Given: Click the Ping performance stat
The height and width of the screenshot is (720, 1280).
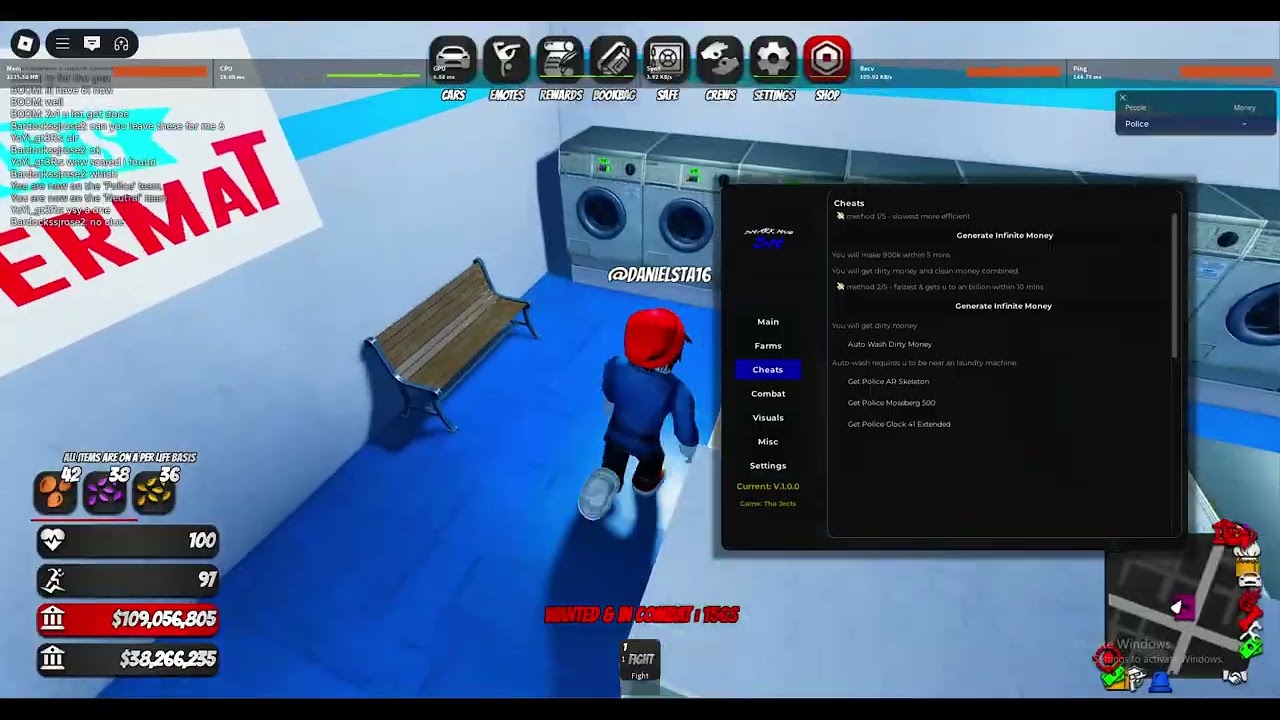Looking at the screenshot, I should 1172,72.
